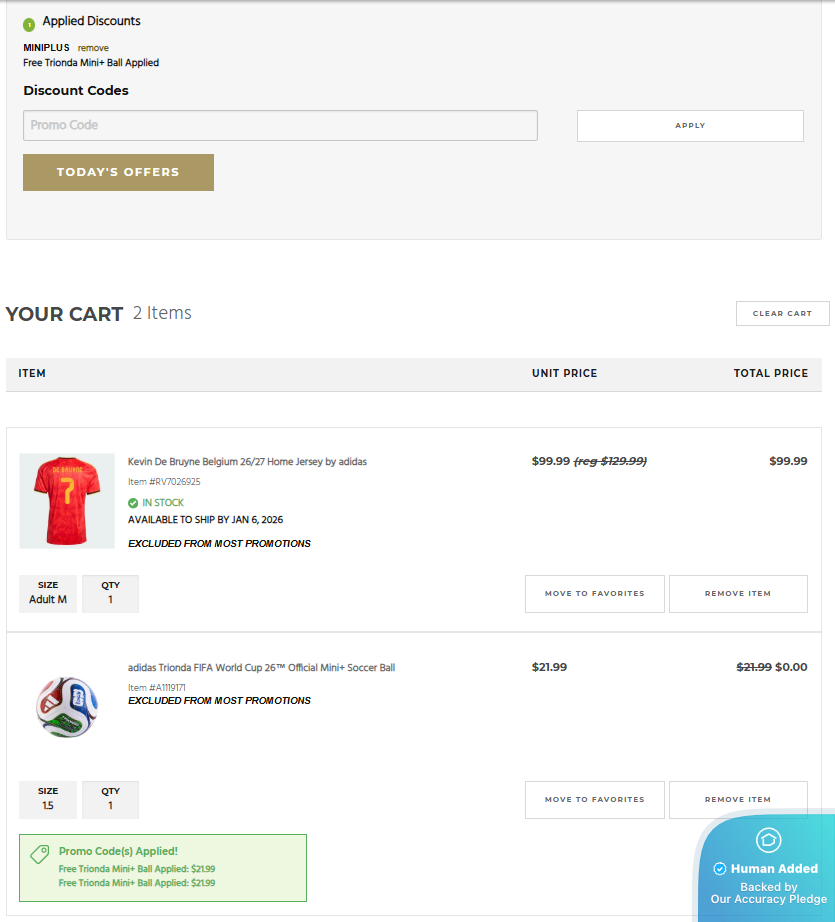Move the De Bruyne jersey to favorites
The width and height of the screenshot is (835, 922).
[594, 593]
